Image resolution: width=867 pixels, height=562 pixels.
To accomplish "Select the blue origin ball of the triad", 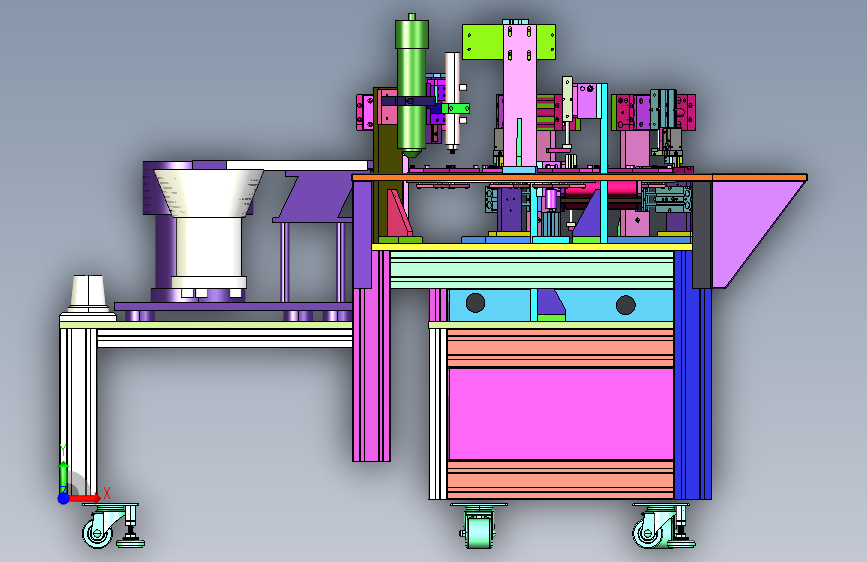I will [x=64, y=498].
